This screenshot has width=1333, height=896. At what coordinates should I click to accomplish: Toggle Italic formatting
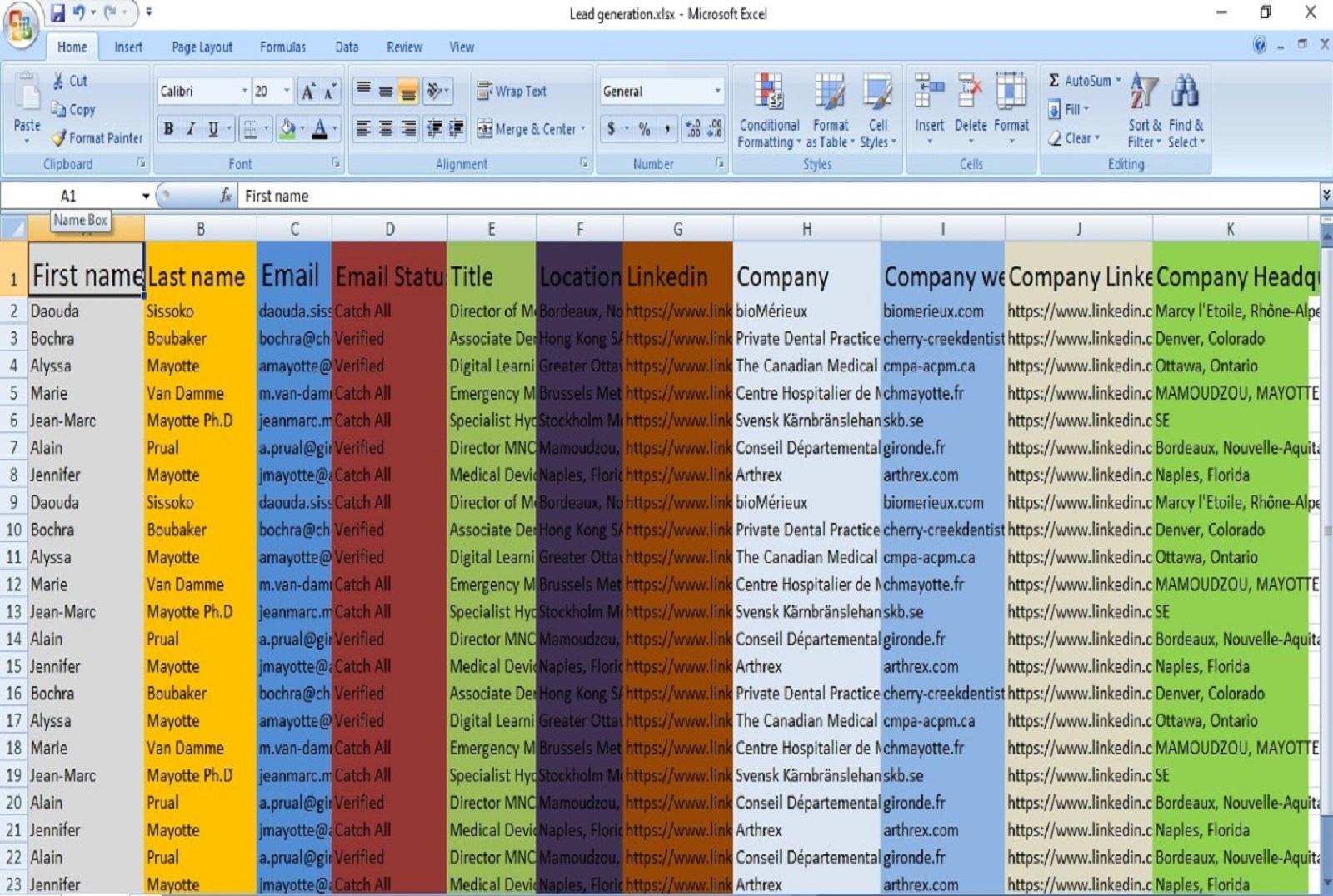point(191,129)
